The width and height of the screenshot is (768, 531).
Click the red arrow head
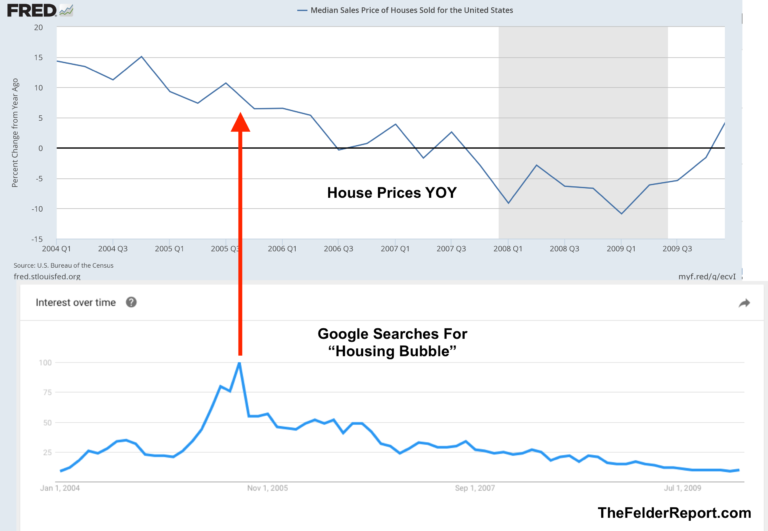point(240,122)
